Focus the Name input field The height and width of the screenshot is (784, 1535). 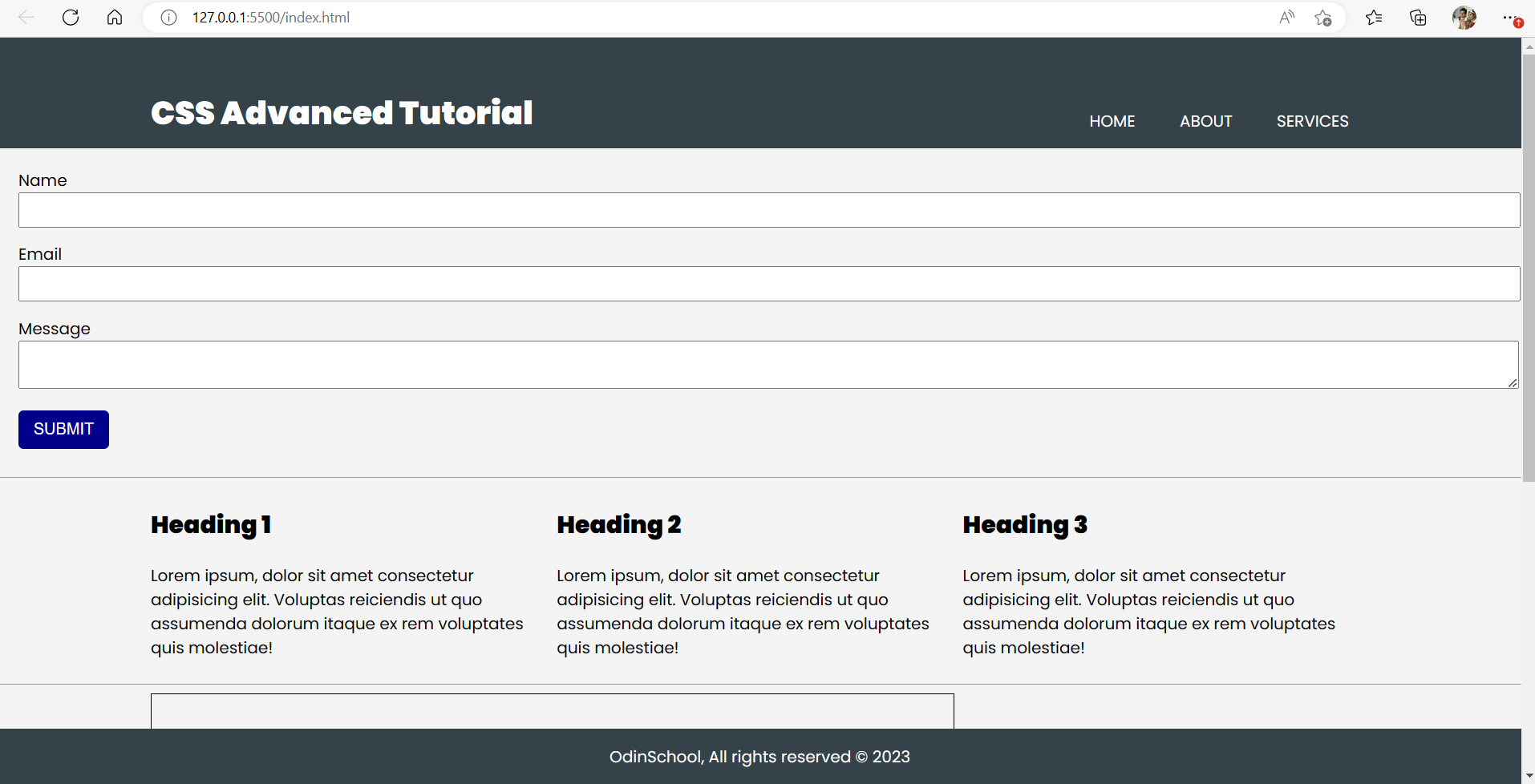[768, 210]
